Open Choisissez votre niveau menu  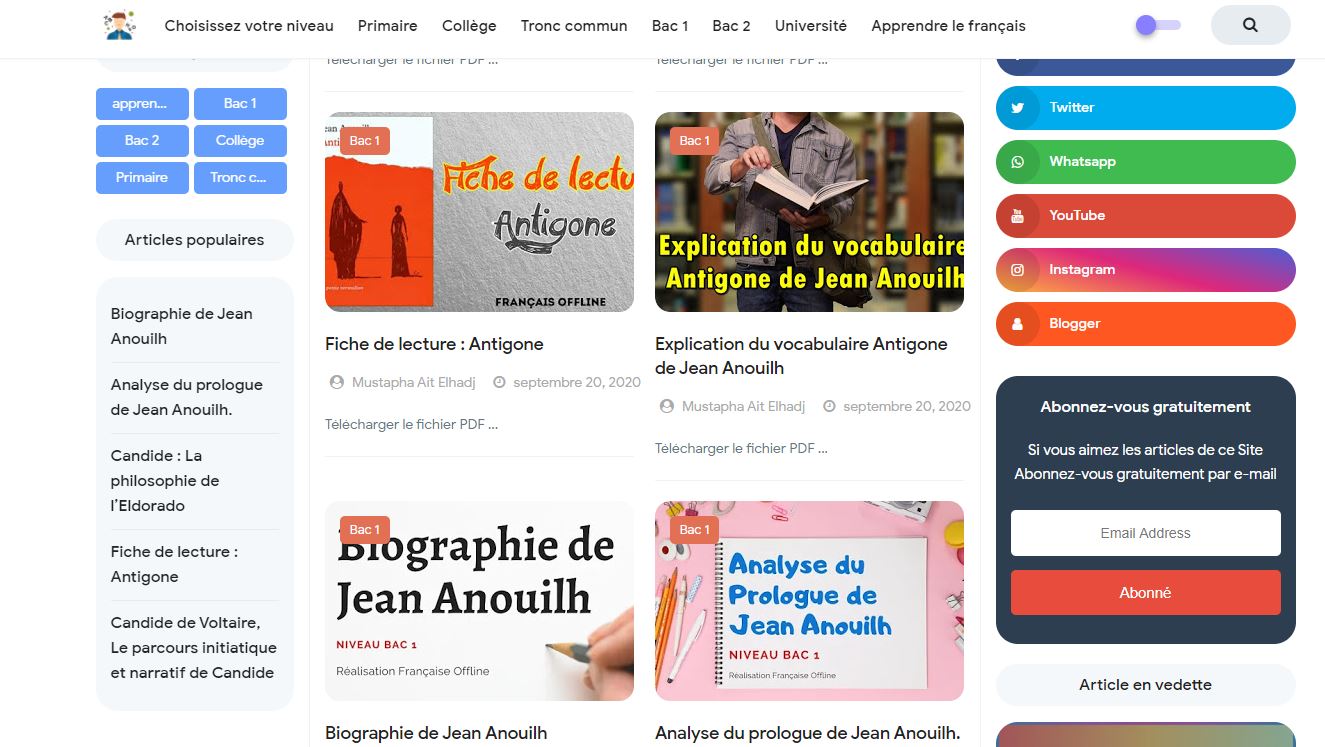[x=249, y=26]
